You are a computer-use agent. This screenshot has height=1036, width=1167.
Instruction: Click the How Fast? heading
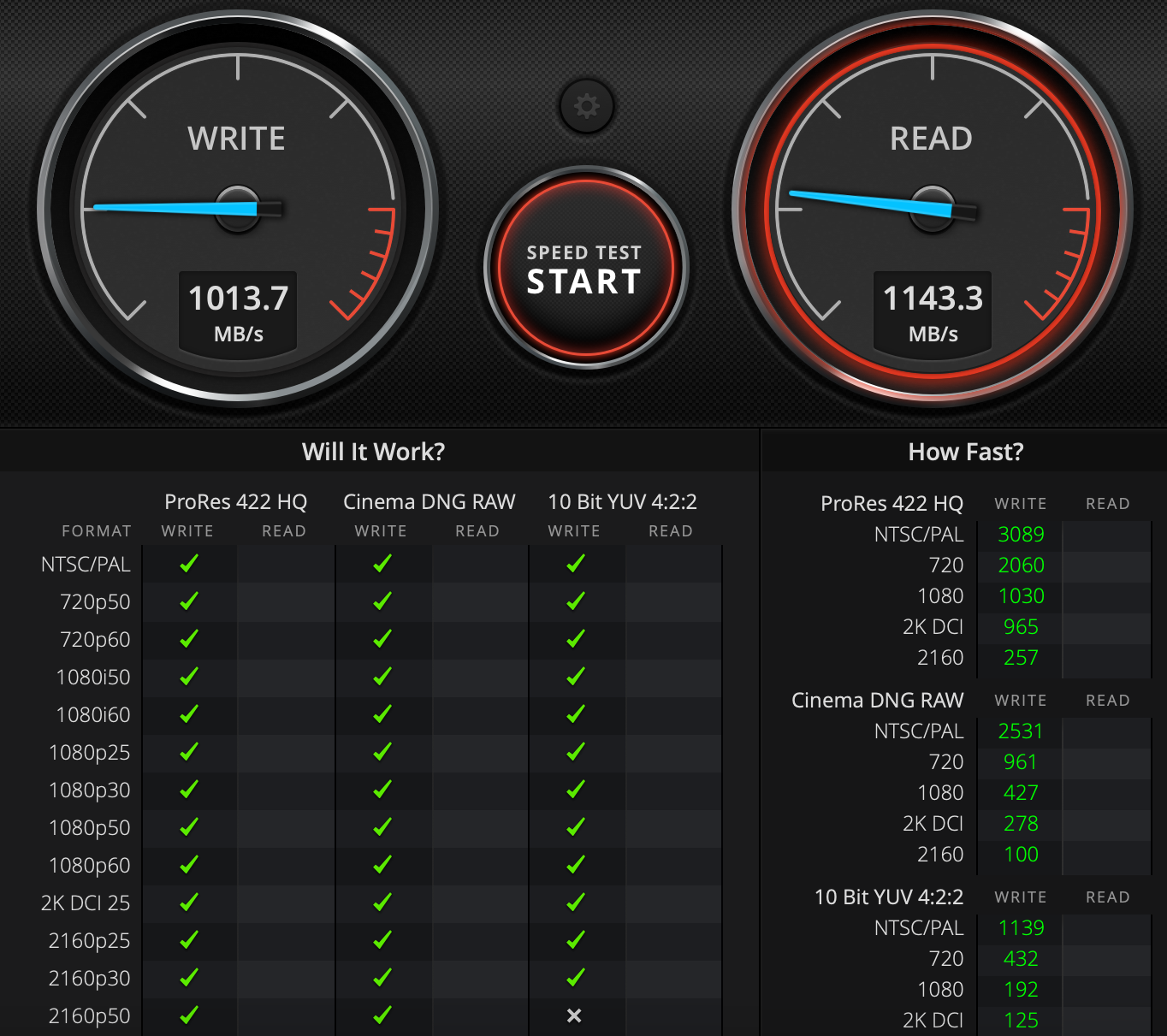966,452
